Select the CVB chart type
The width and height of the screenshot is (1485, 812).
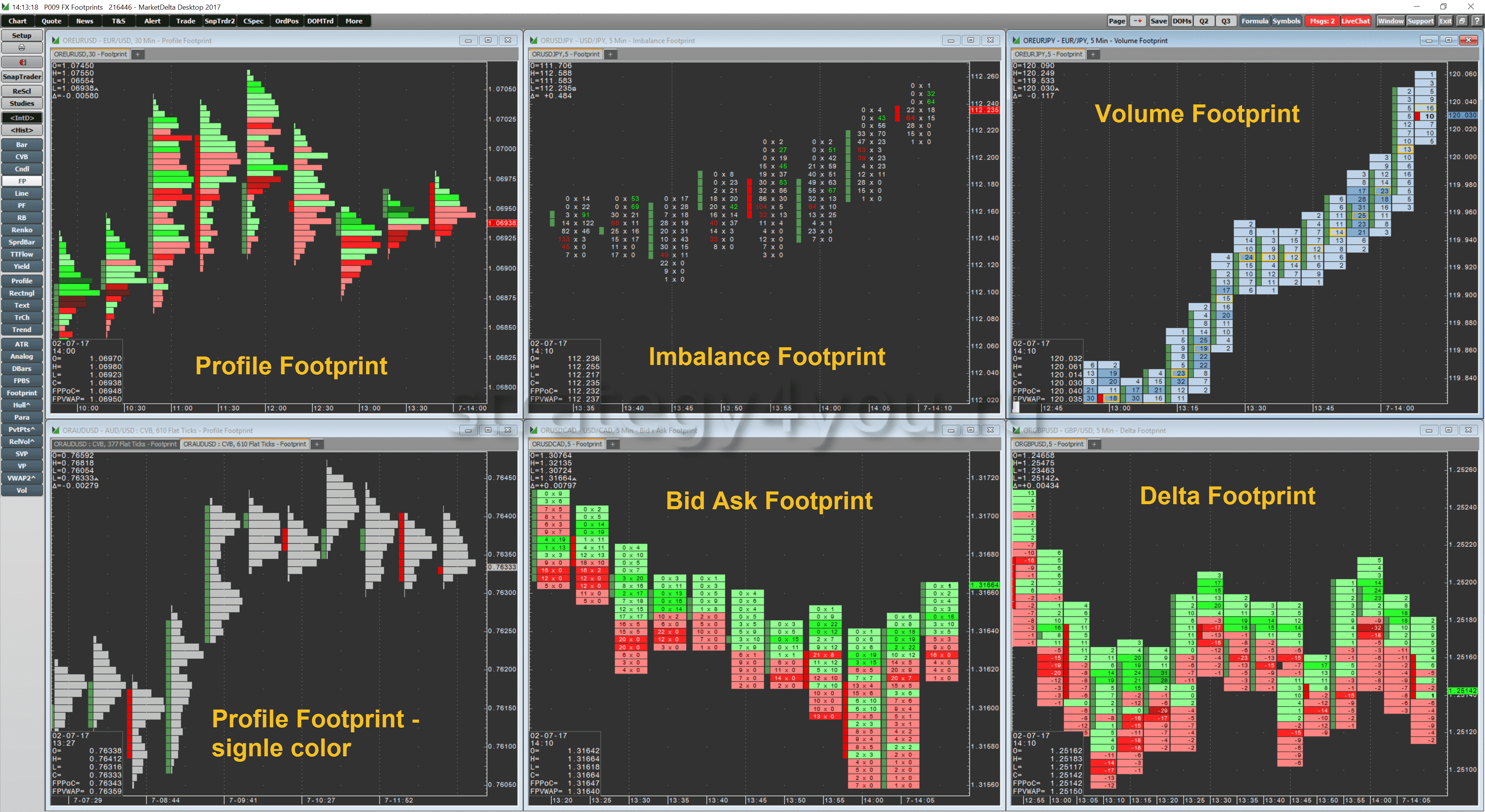pyautogui.click(x=22, y=157)
